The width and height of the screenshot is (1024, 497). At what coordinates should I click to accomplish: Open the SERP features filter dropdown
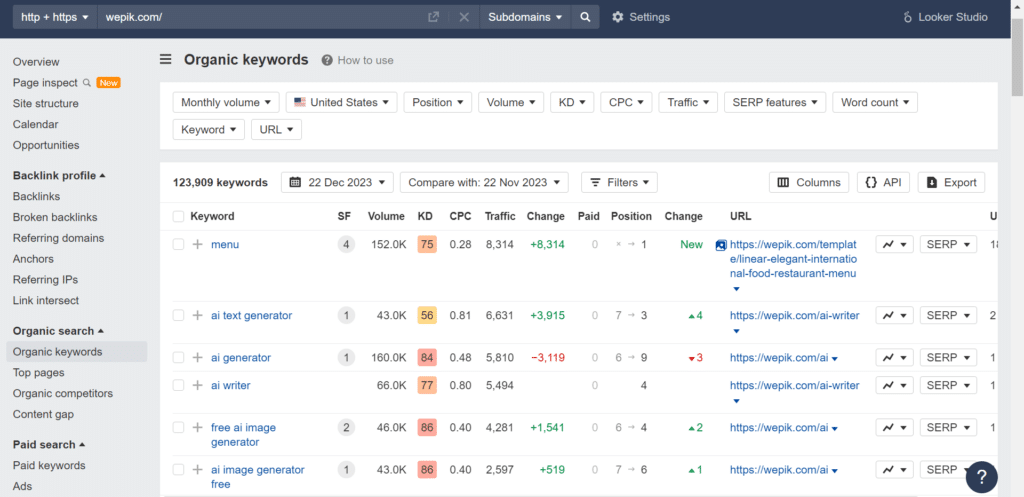(775, 103)
